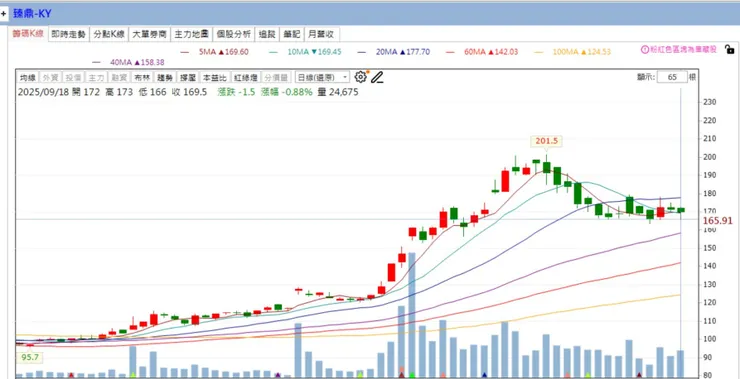Viewport: 740px width, 379px height.
Task: Toggle 撐壓 support-resistance overlay
Action: [187, 77]
